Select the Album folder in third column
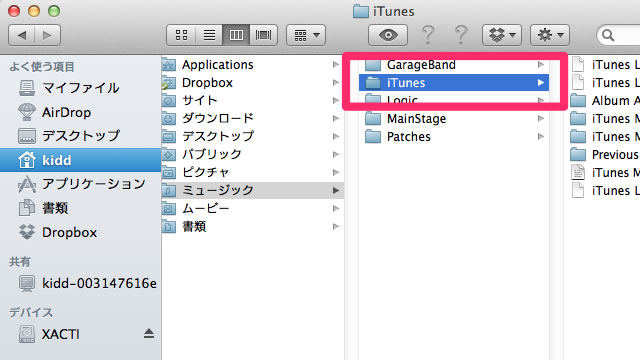Image resolution: width=640 pixels, height=360 pixels. [x=605, y=100]
